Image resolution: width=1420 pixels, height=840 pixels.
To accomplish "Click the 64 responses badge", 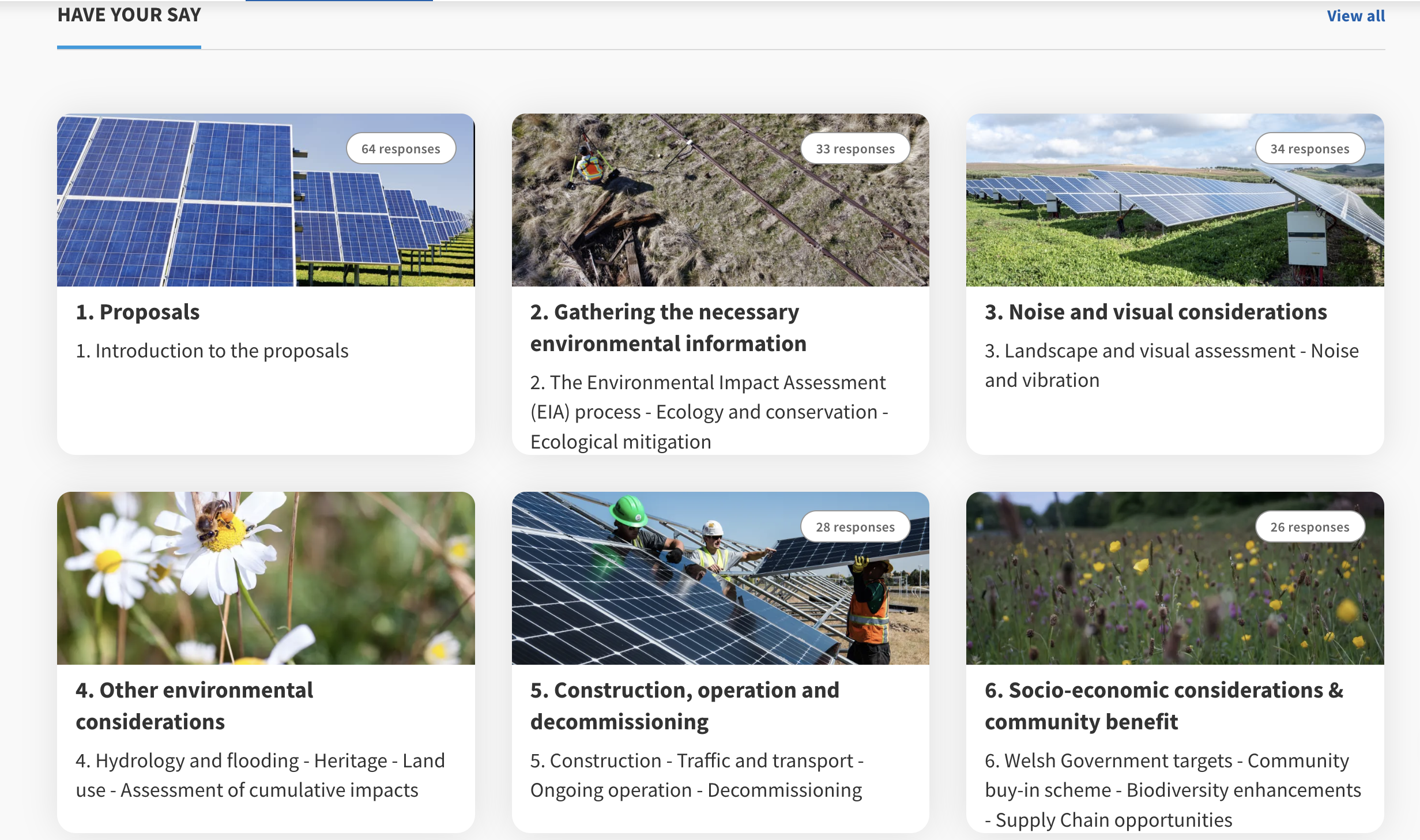I will click(401, 149).
